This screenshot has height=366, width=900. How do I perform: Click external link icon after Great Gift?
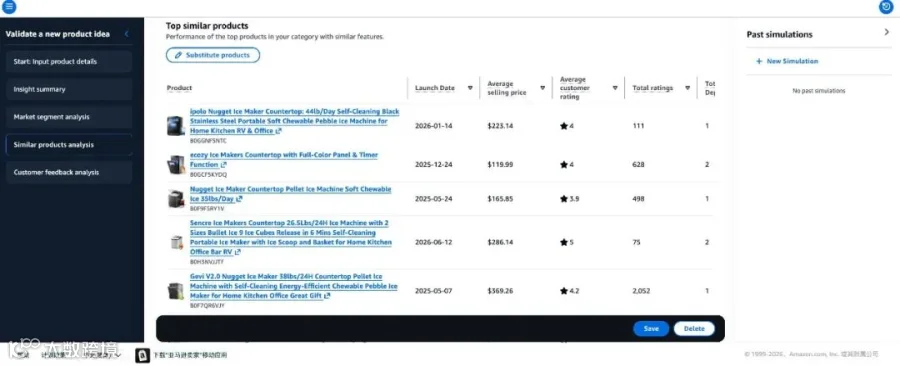coord(327,296)
